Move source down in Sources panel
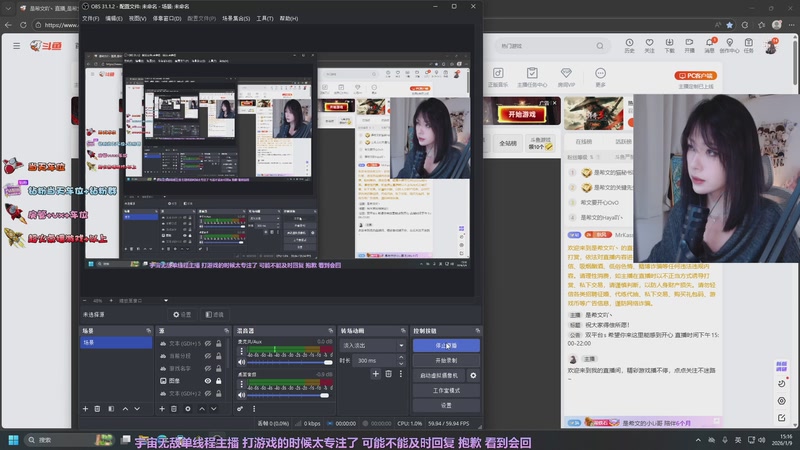The height and width of the screenshot is (450, 800). click(214, 409)
